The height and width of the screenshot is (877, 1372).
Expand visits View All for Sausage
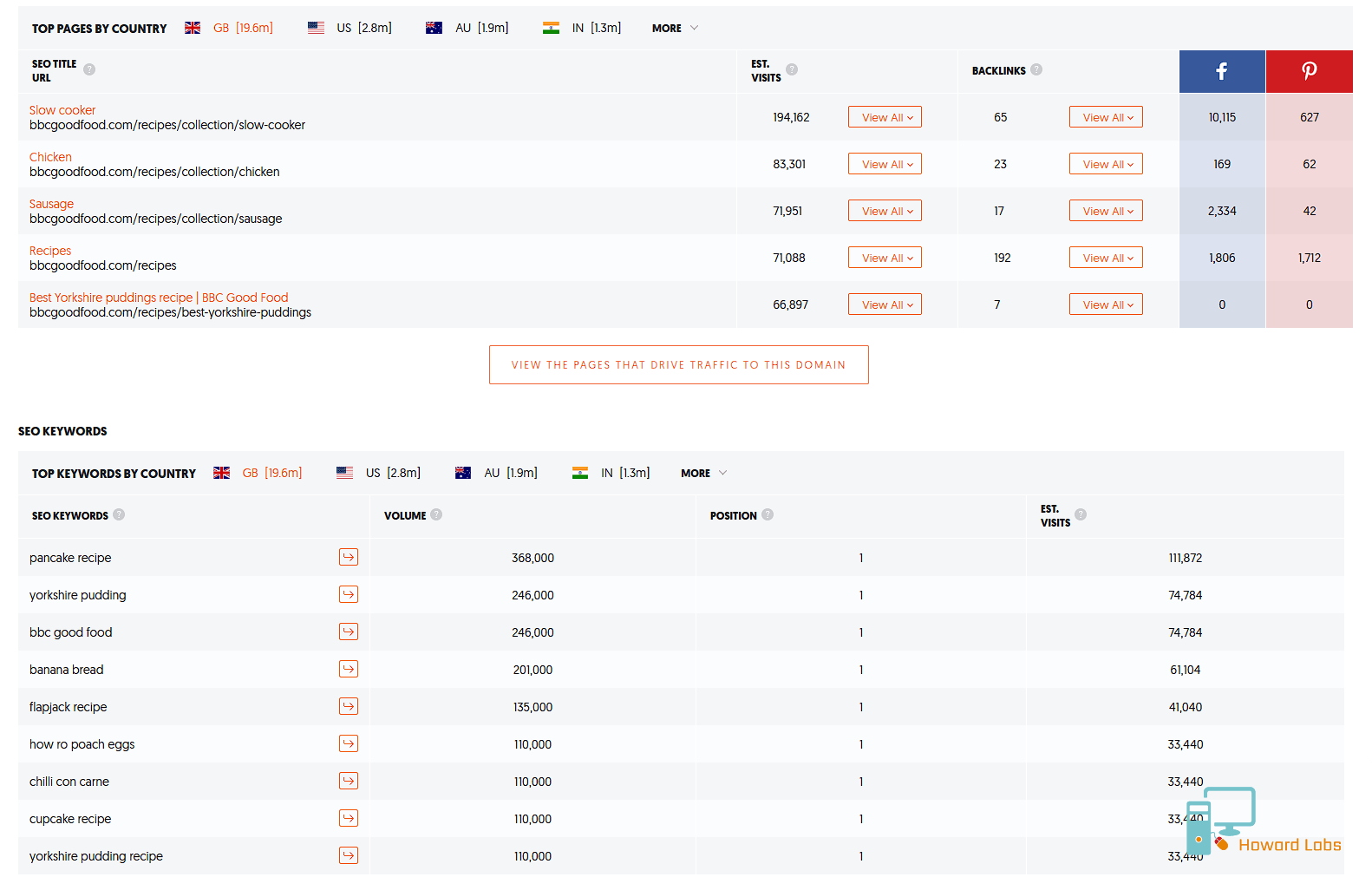click(x=885, y=211)
